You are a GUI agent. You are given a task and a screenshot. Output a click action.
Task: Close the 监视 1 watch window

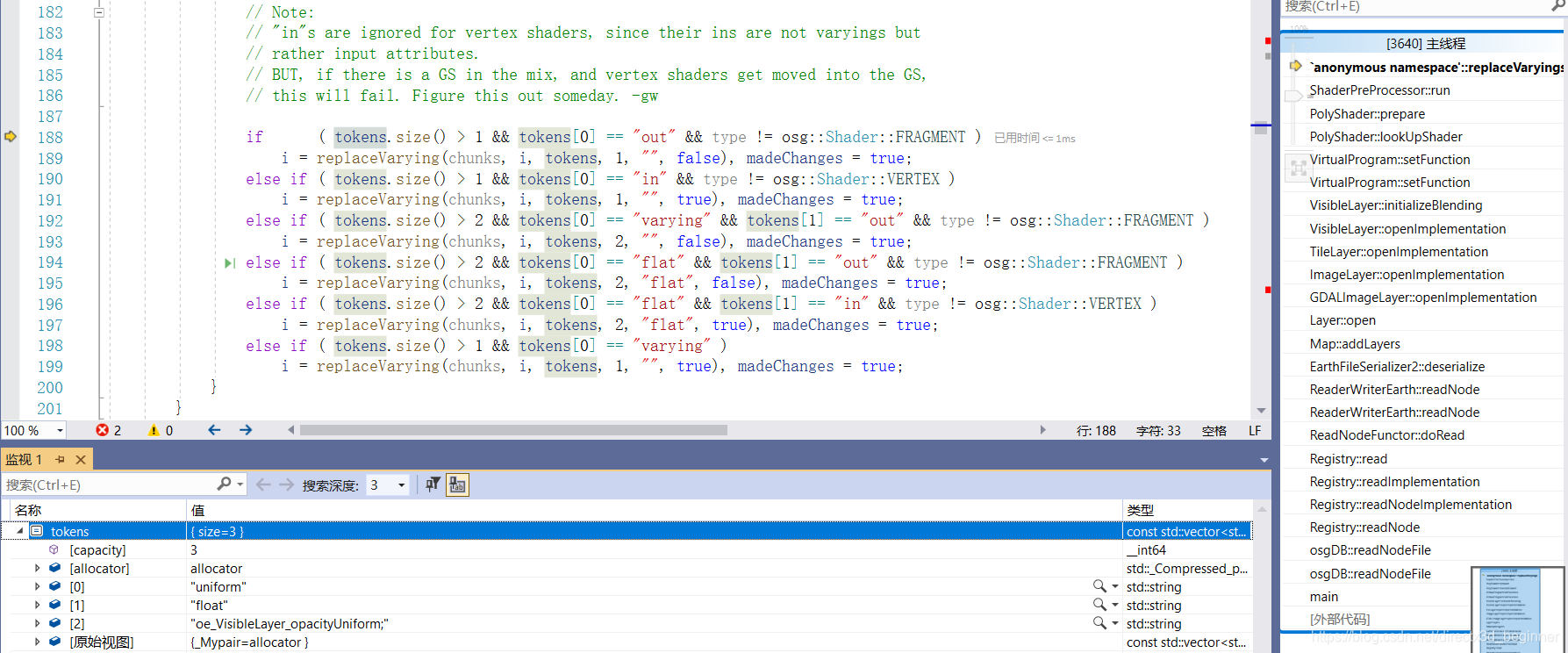pyautogui.click(x=81, y=459)
